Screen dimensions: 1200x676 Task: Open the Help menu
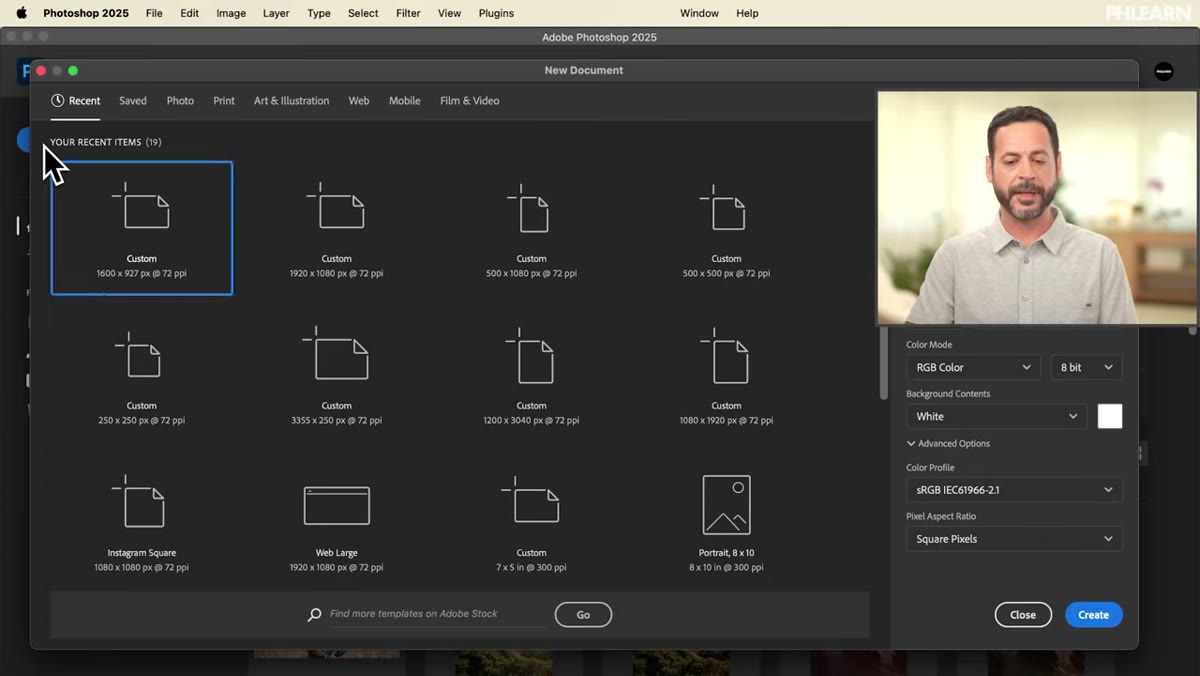click(747, 13)
